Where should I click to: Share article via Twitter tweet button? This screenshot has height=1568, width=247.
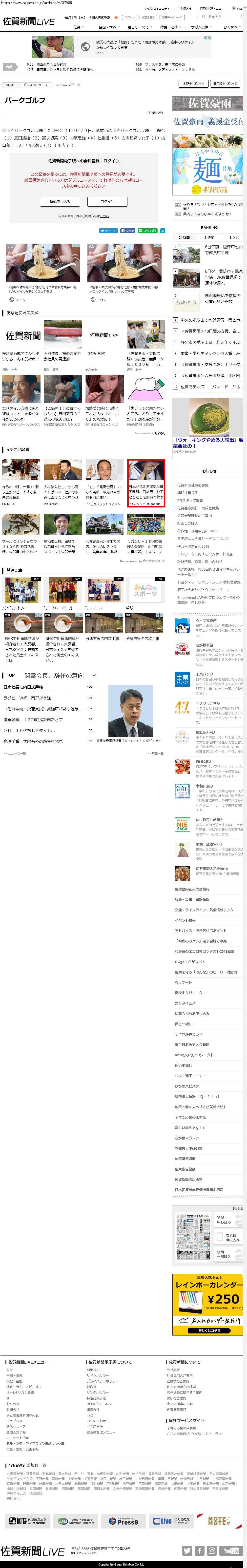point(109,231)
